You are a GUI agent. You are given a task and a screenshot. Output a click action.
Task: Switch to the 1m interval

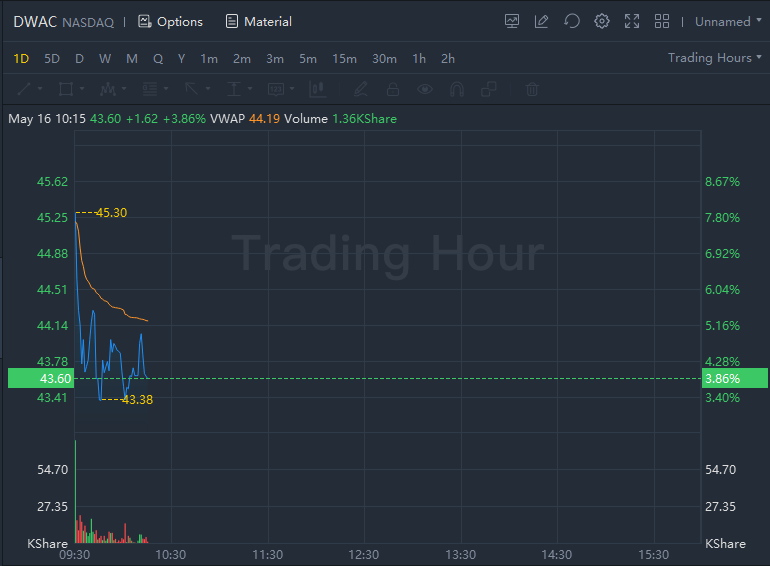click(x=209, y=59)
